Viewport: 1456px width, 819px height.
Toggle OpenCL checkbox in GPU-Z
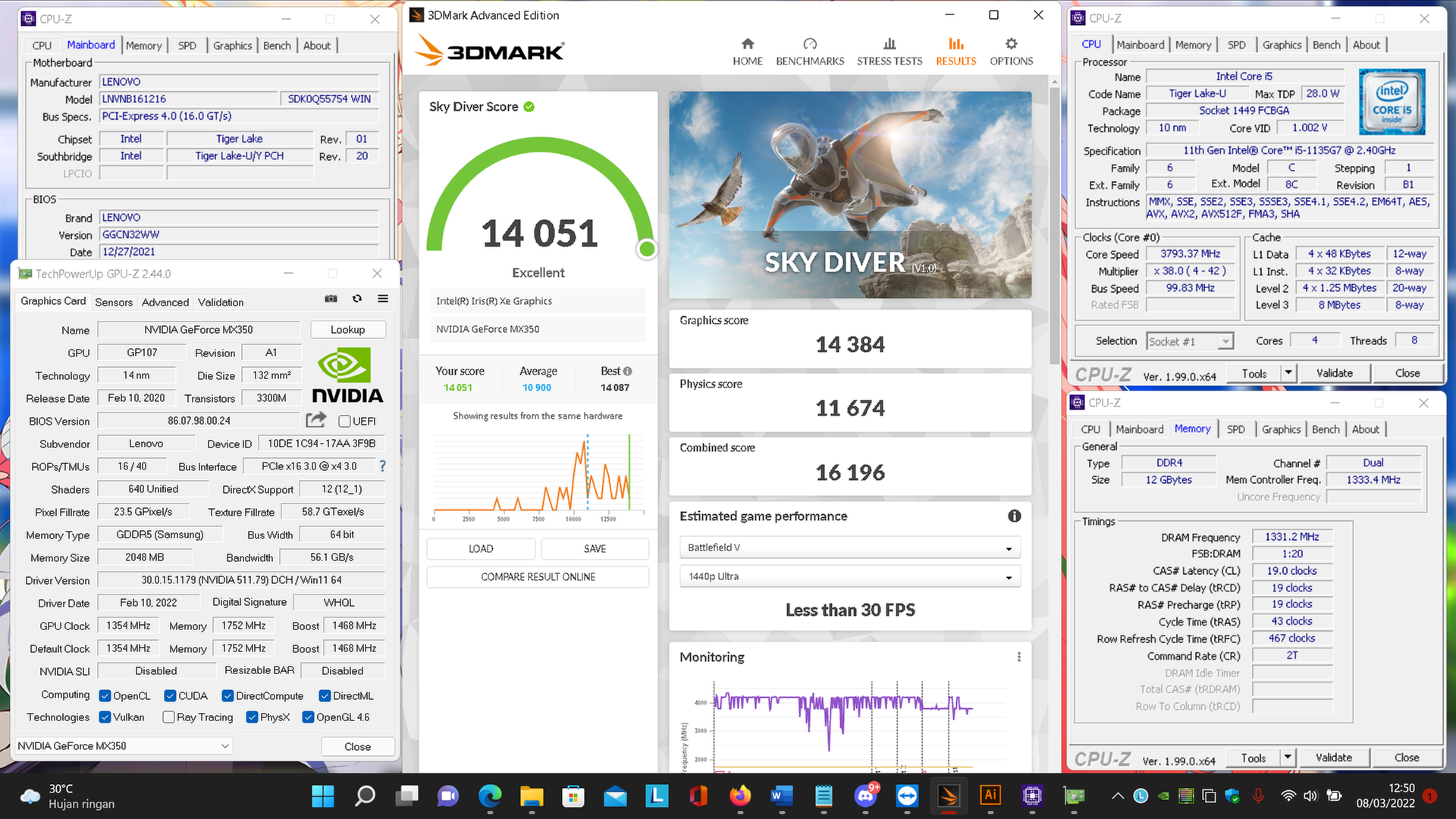click(x=105, y=695)
